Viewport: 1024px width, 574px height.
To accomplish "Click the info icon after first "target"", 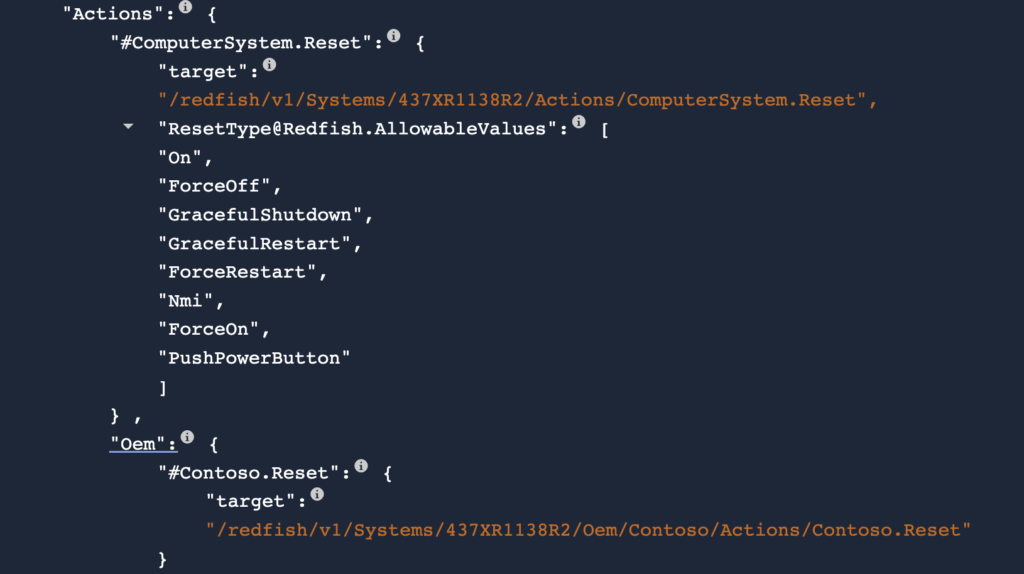I will [269, 66].
